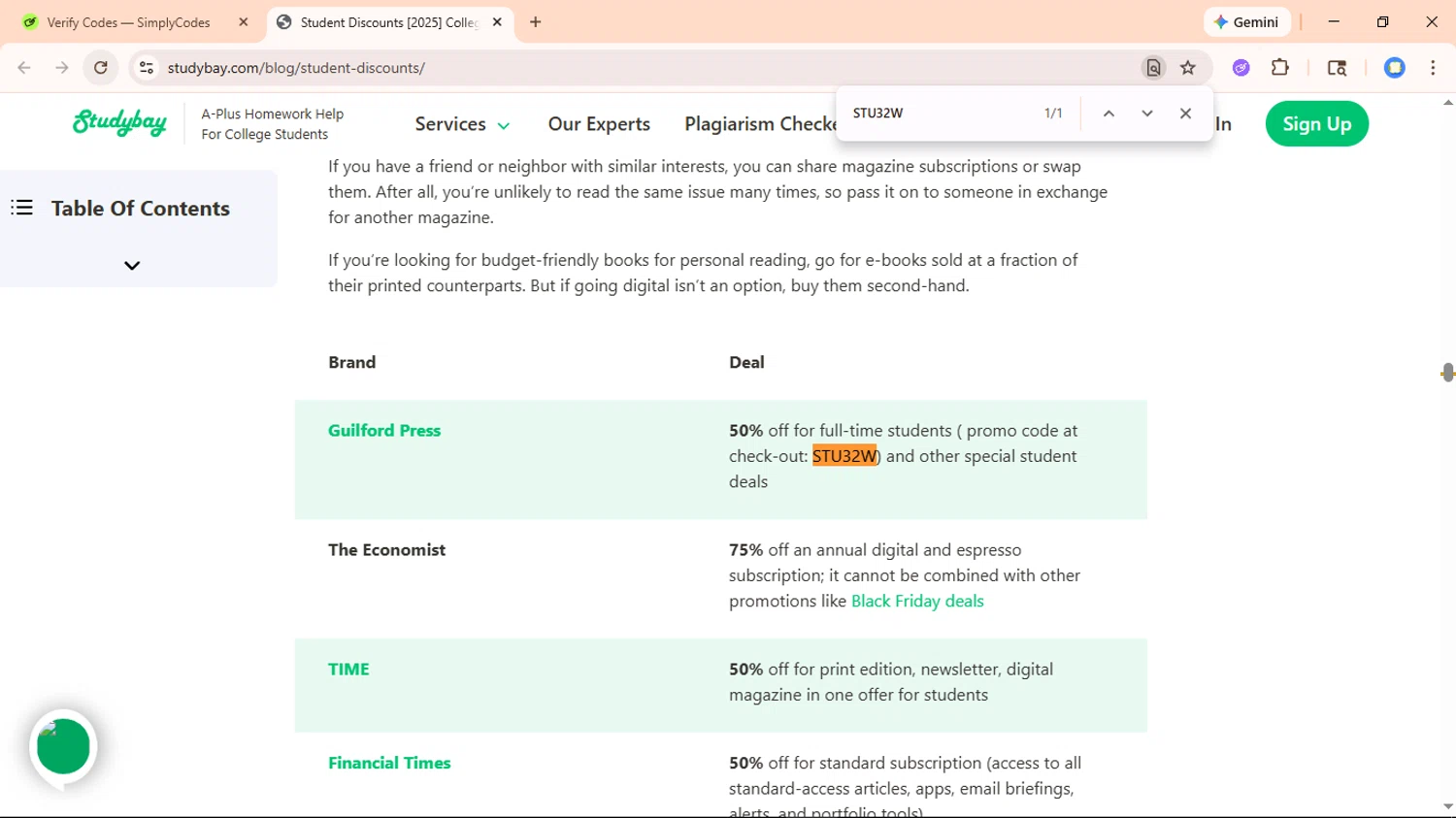1456x818 pixels.
Task: Follow the Black Friday deals link
Action: point(917,602)
